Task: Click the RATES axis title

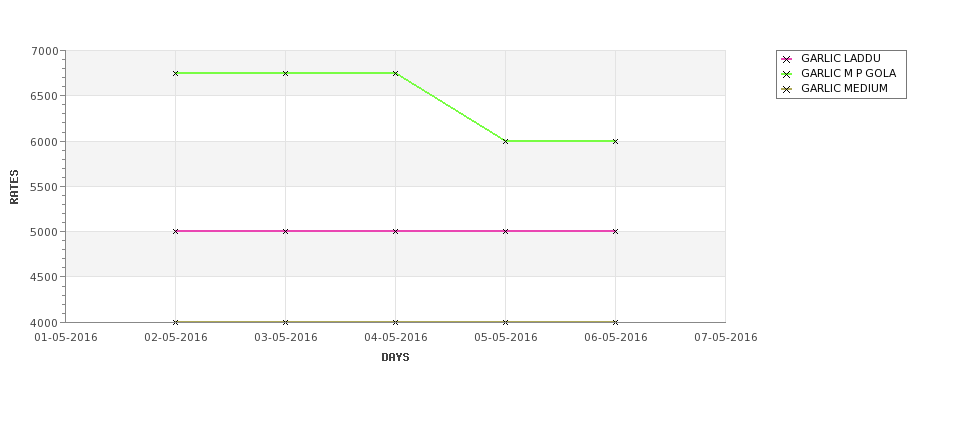Action: click(x=14, y=187)
